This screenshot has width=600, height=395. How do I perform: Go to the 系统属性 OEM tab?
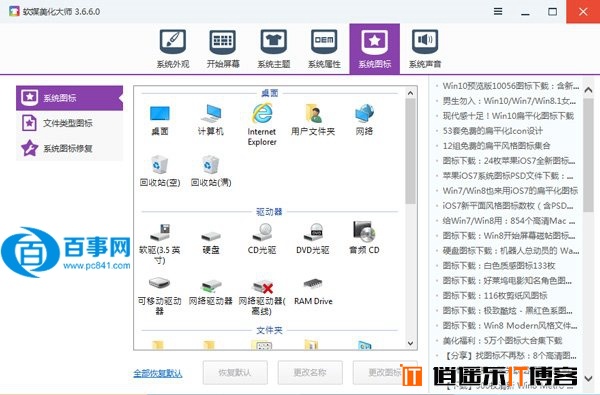(324, 49)
